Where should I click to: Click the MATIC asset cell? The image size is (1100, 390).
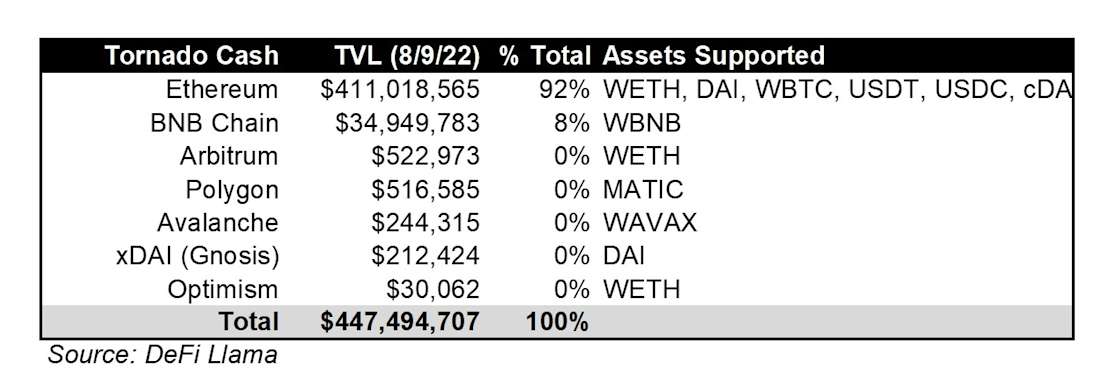click(x=643, y=190)
